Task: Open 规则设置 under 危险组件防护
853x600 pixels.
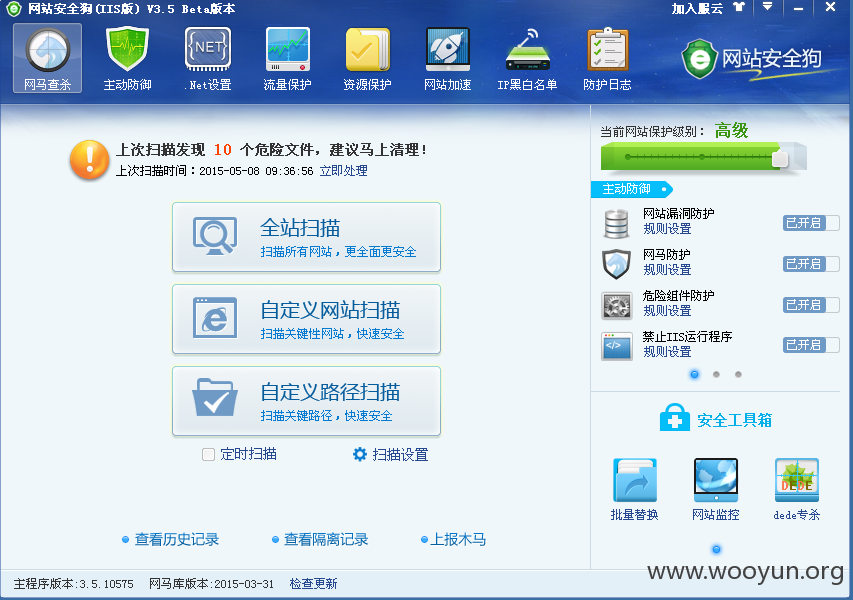Action: click(x=667, y=311)
